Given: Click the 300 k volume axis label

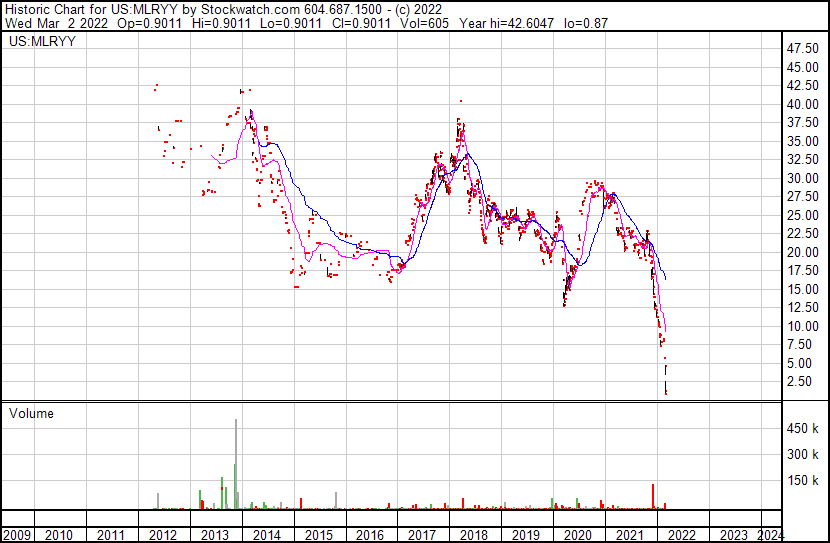Looking at the screenshot, I should (x=802, y=455).
